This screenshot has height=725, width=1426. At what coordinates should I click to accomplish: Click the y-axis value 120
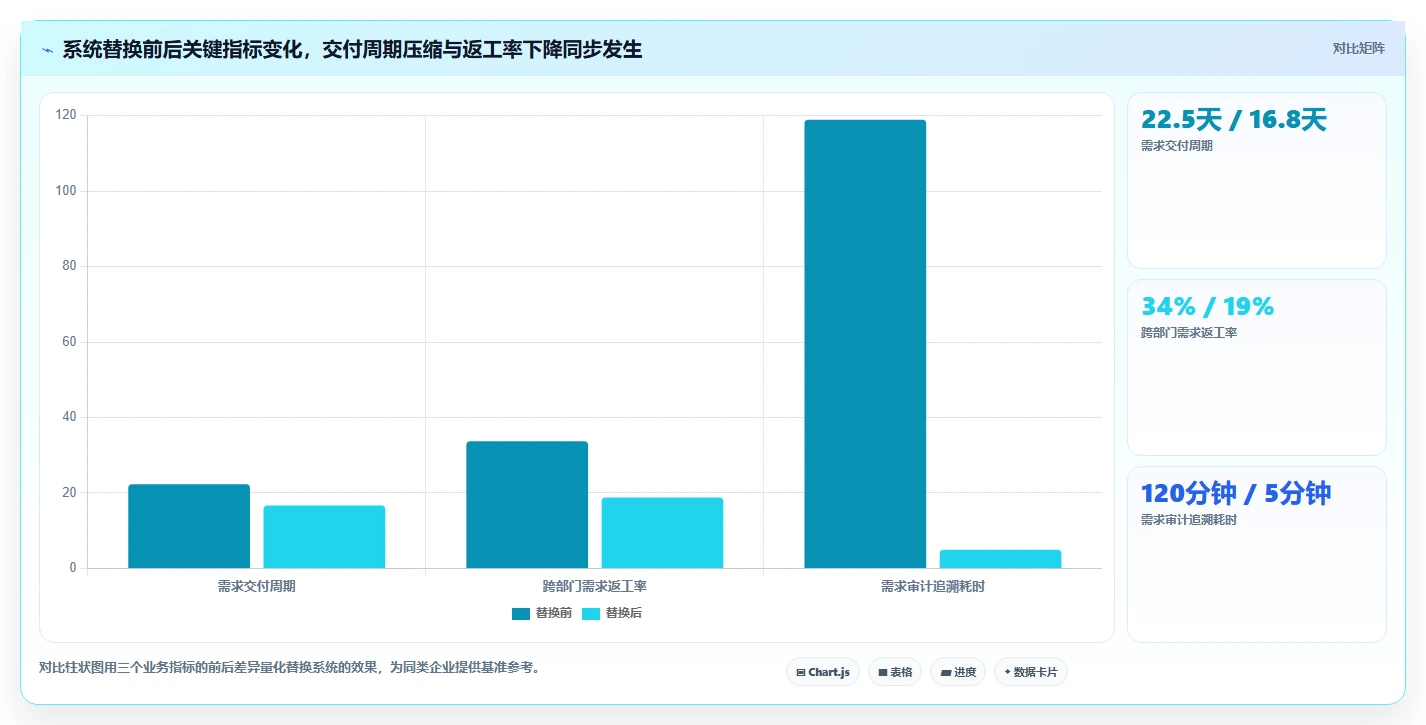point(66,115)
